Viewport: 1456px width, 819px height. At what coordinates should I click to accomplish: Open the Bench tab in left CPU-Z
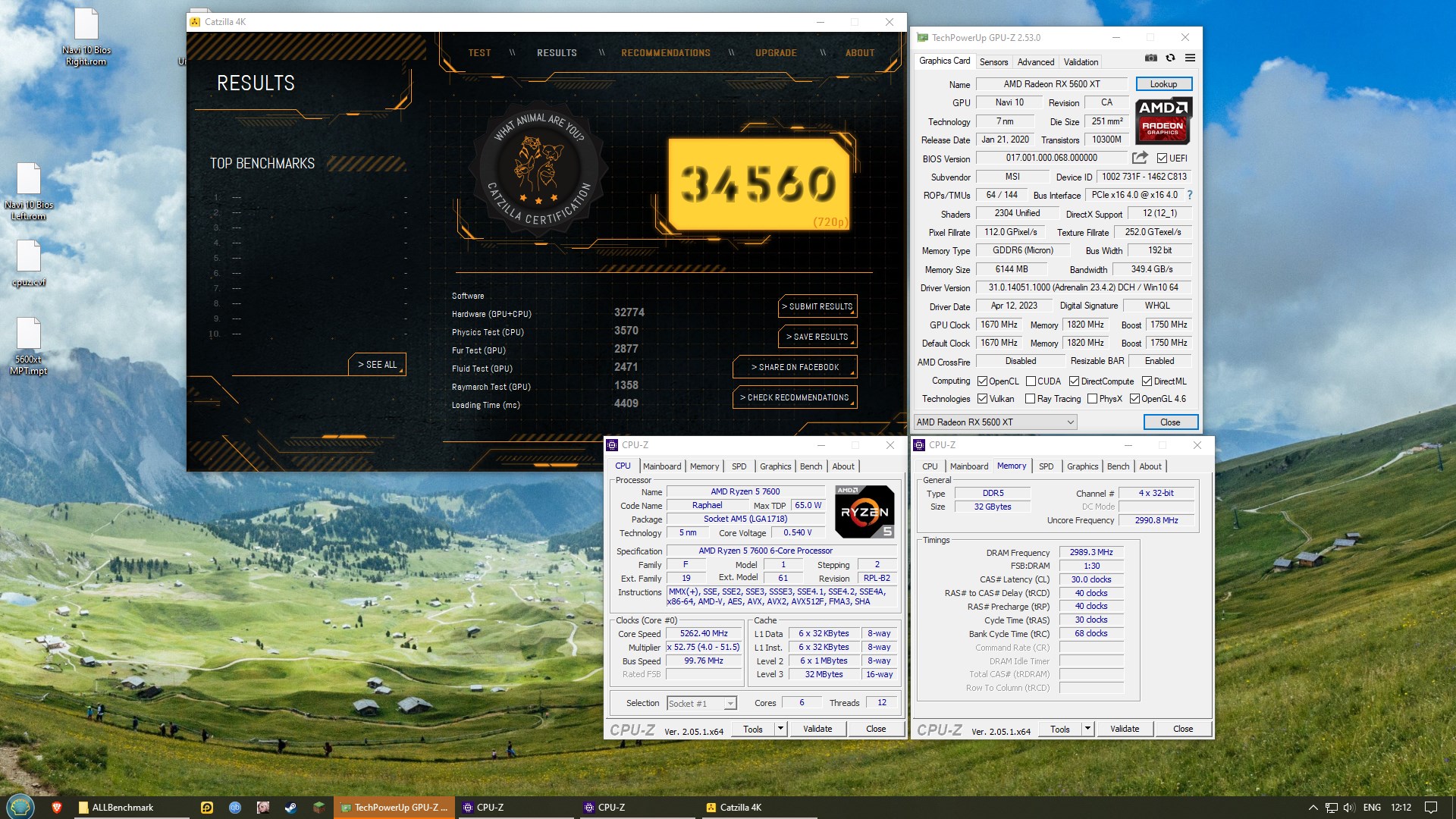811,466
